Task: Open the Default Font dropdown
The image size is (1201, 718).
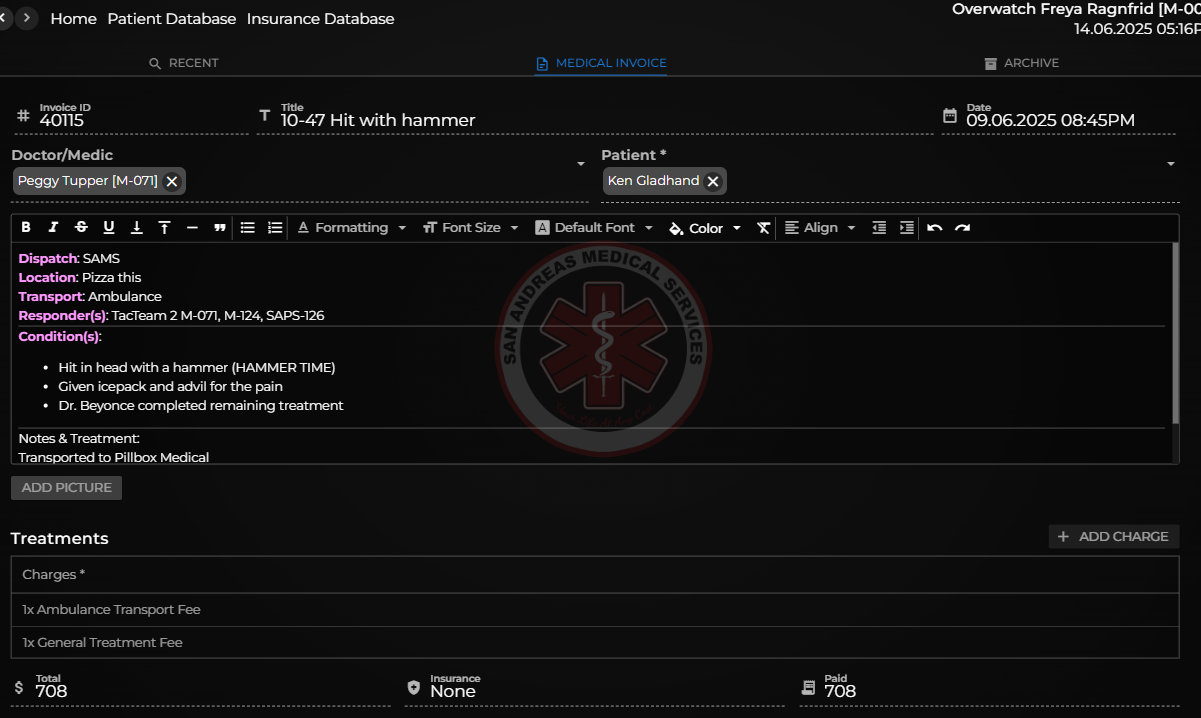Action: point(594,228)
